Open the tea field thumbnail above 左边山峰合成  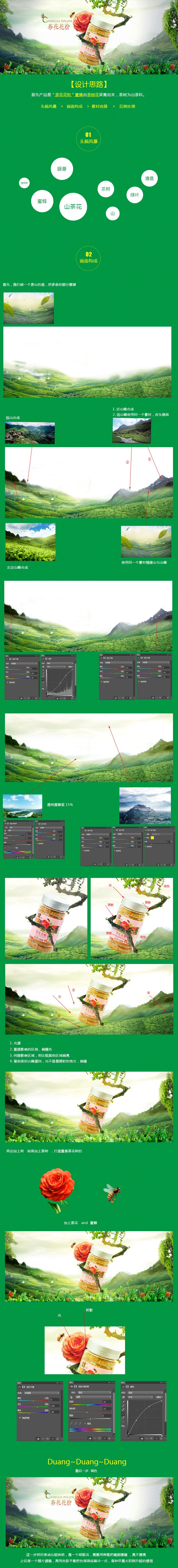(30, 542)
